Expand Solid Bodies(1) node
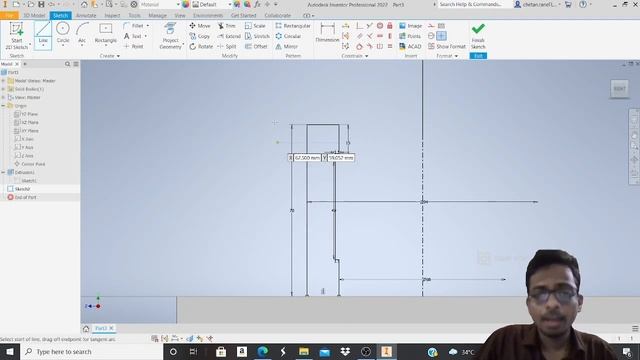Image resolution: width=640 pixels, height=360 pixels. click(4, 89)
